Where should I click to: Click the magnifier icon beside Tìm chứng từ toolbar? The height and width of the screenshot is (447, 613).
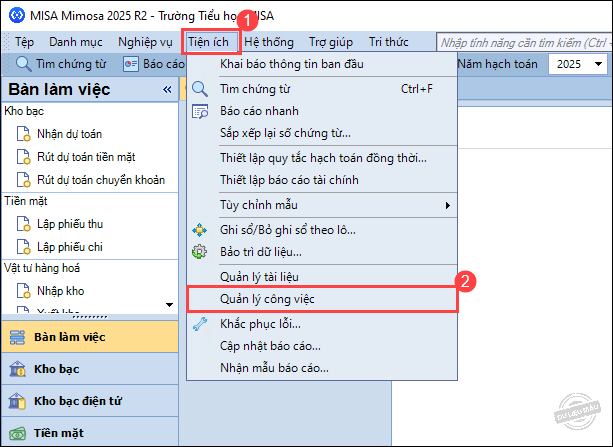[23, 64]
